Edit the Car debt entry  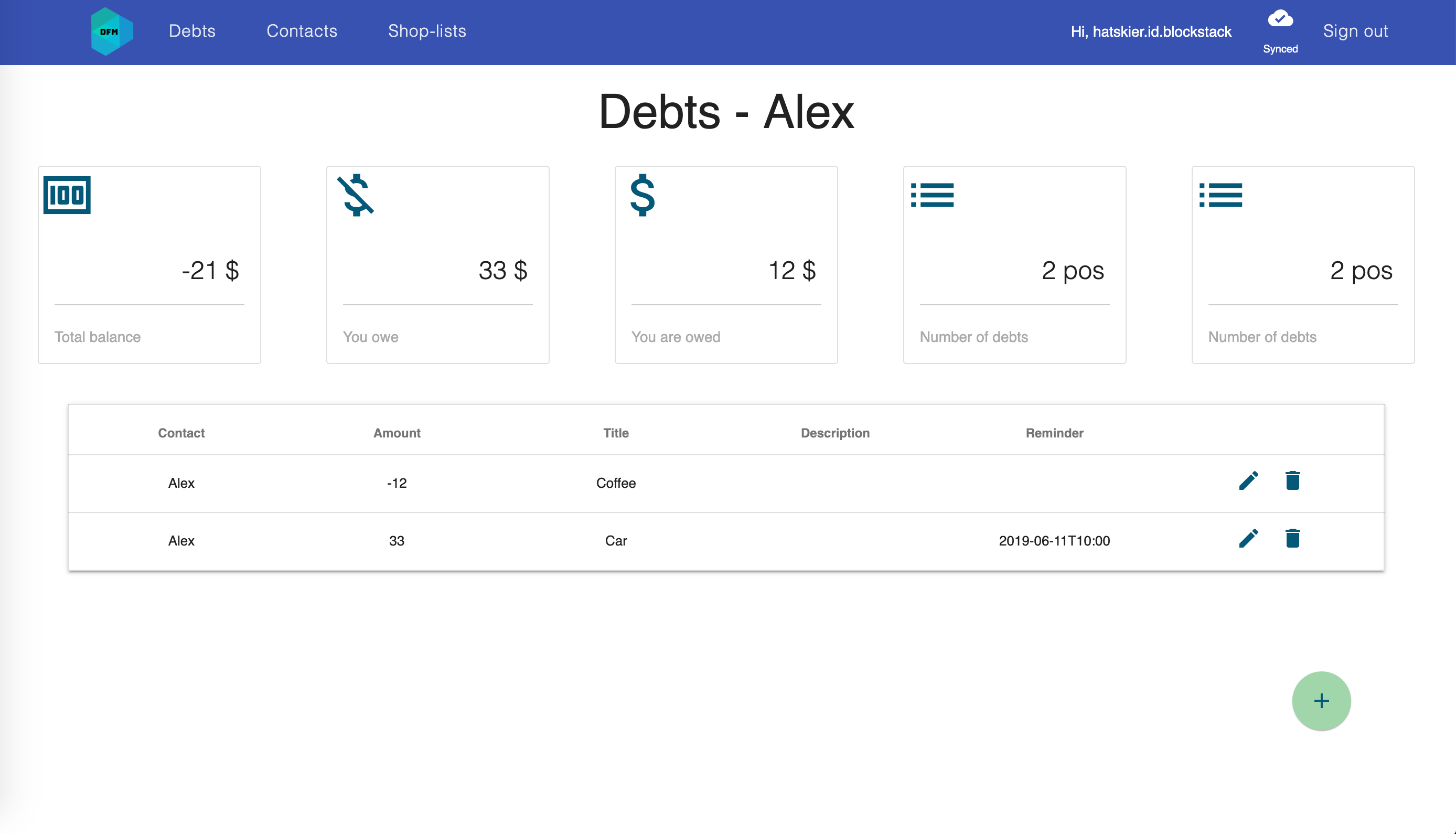pyautogui.click(x=1248, y=539)
